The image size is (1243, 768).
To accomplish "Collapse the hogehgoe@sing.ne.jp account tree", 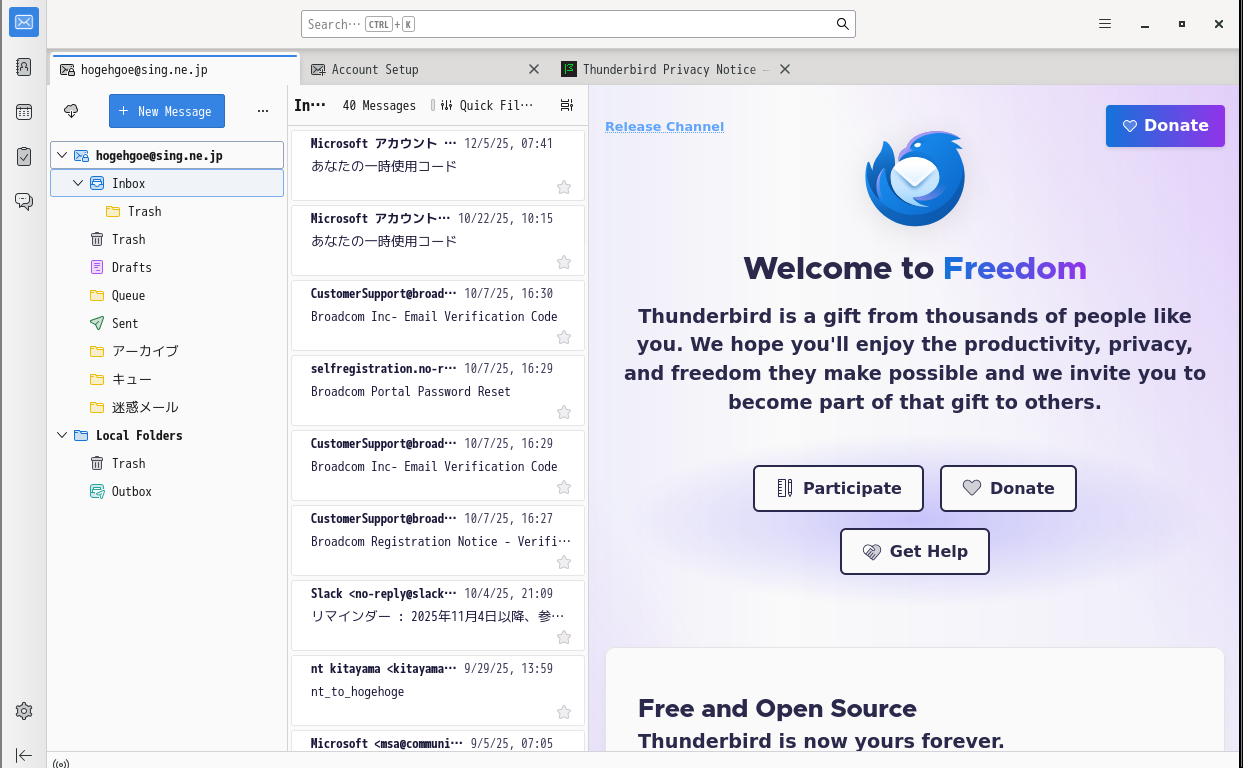I will (62, 155).
